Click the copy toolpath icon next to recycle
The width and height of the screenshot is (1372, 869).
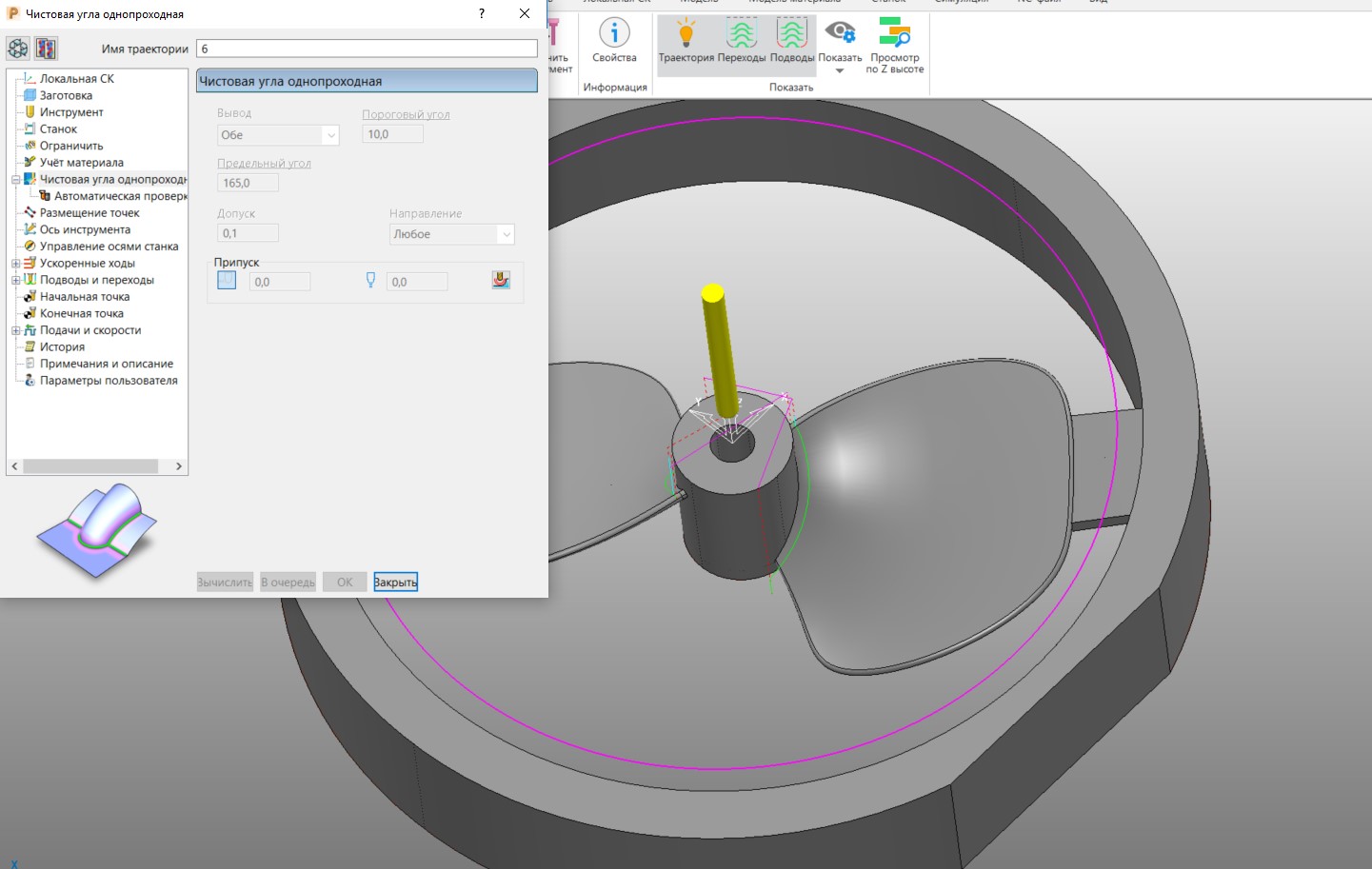tap(46, 48)
